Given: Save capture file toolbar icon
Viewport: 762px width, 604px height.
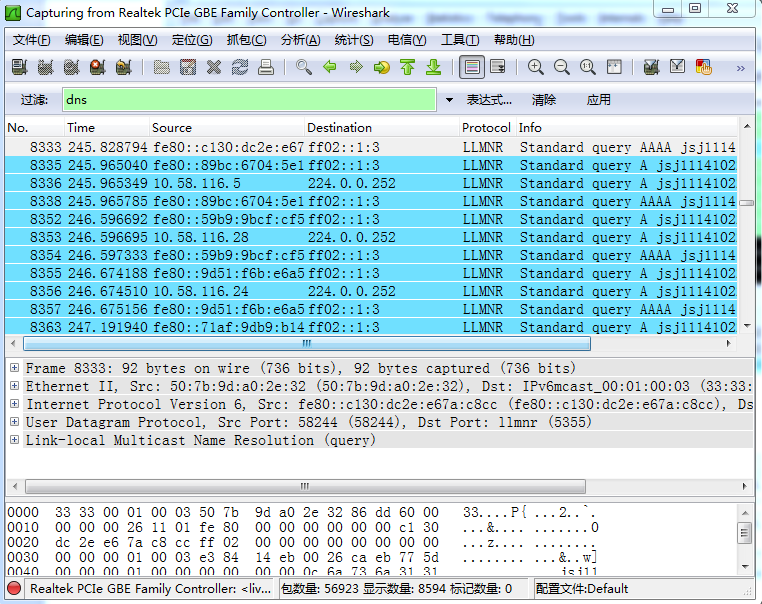Looking at the screenshot, I should pyautogui.click(x=188, y=67).
